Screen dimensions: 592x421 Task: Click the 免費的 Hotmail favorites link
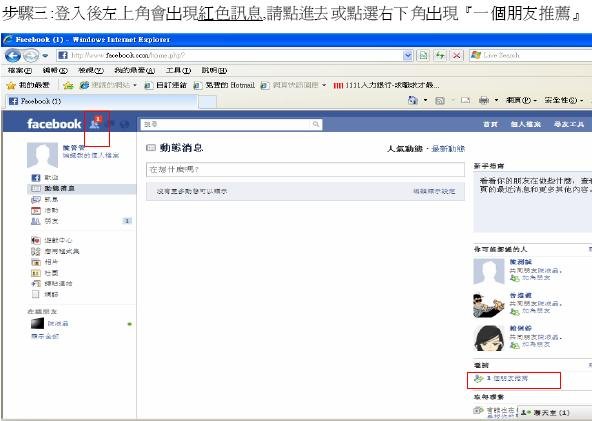tap(224, 85)
